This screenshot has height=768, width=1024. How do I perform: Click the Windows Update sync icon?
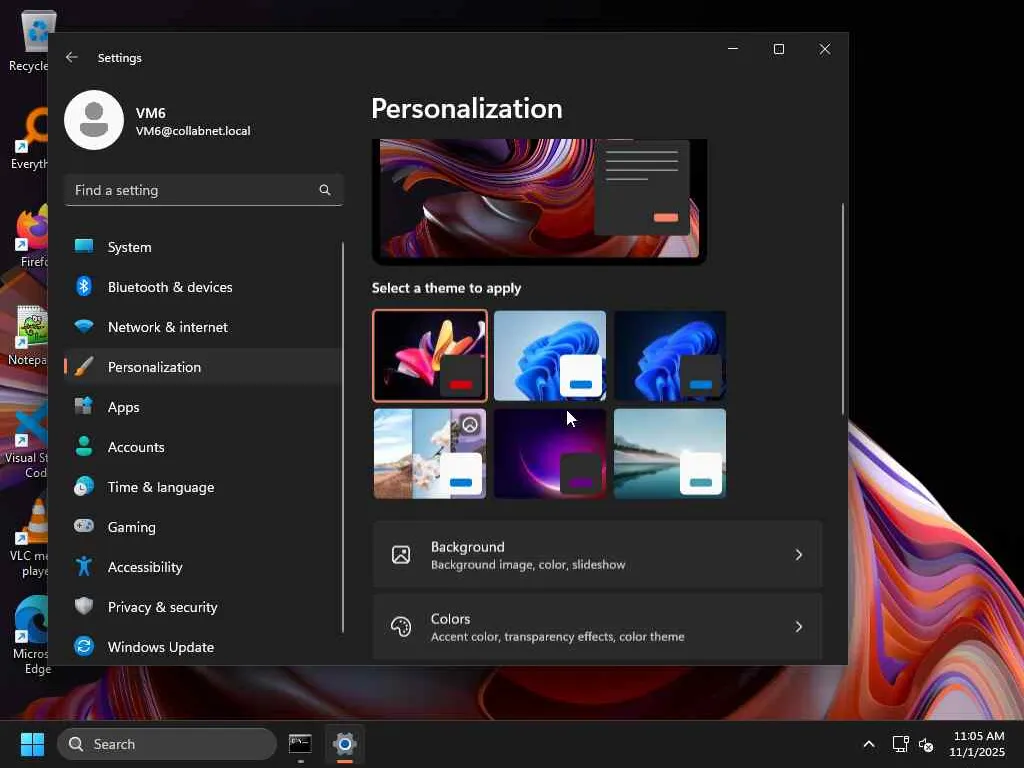point(84,647)
